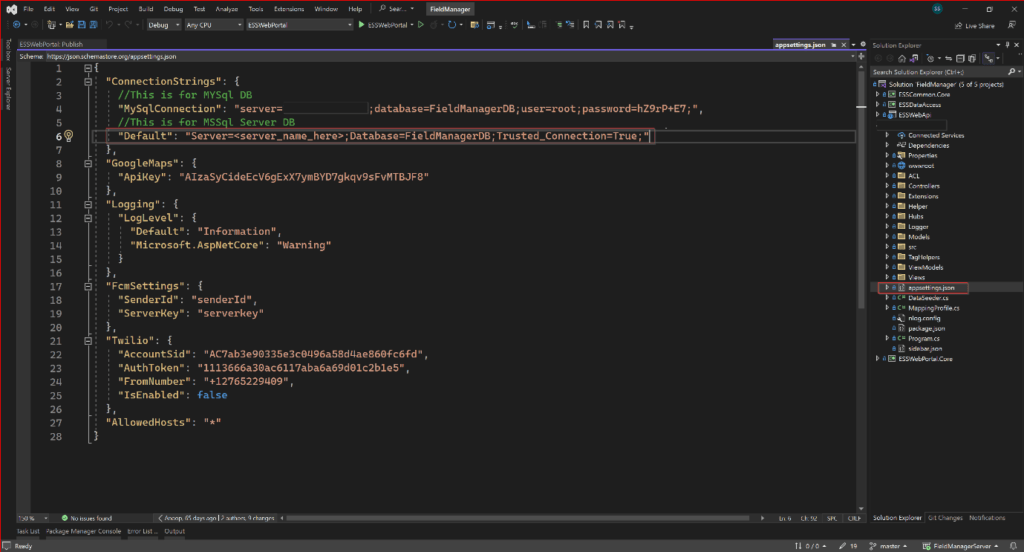1024x552 pixels.
Task: Open the Extensions menu
Action: click(x=289, y=9)
